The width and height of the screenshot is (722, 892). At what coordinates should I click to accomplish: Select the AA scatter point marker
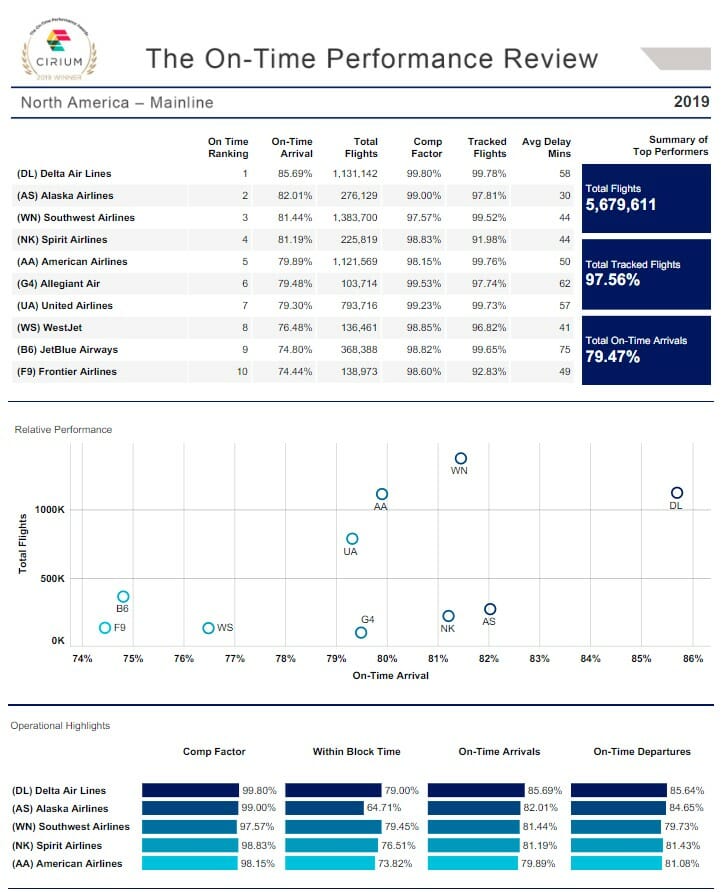pyautogui.click(x=382, y=494)
